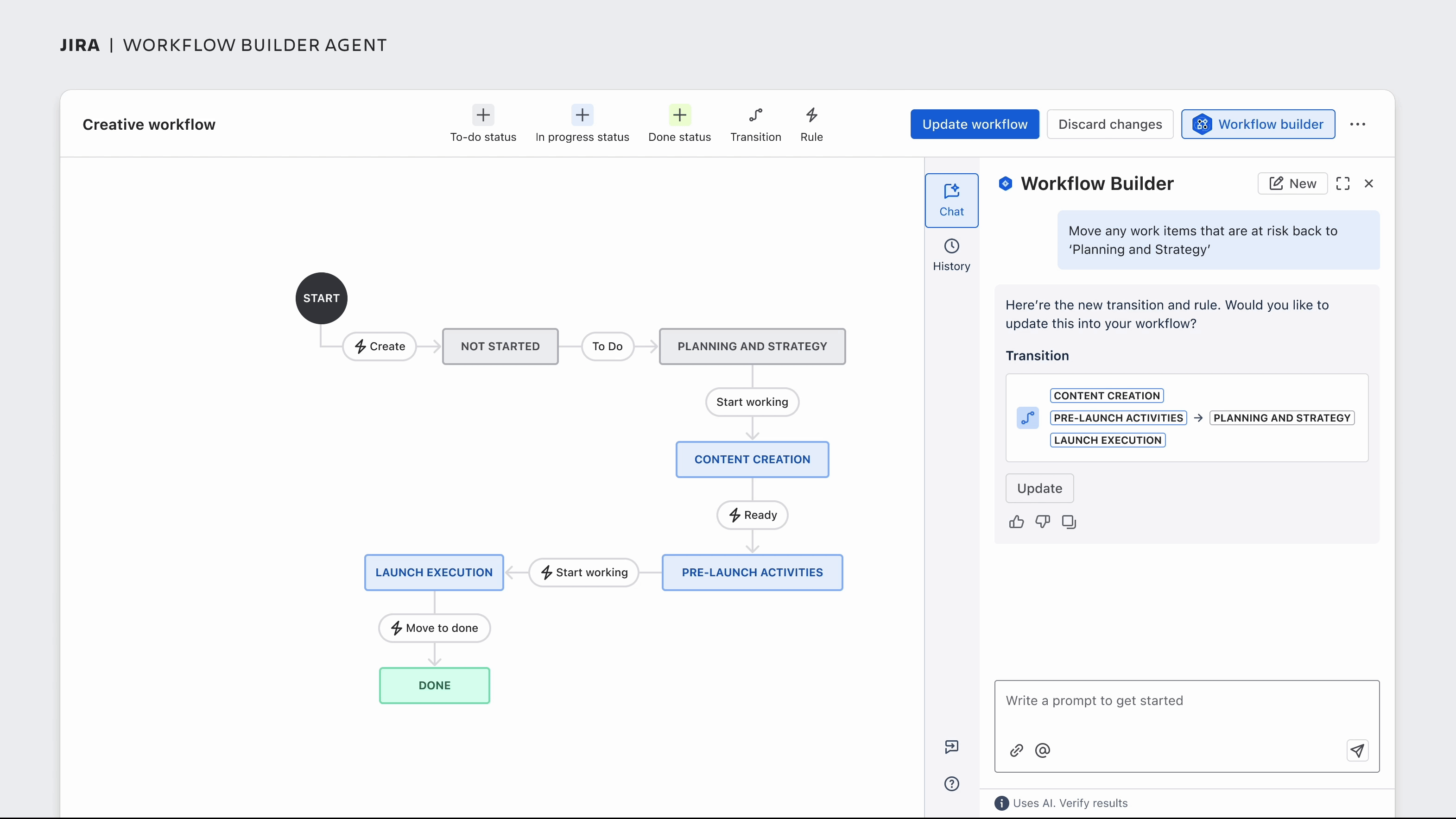The image size is (1456, 819).
Task: Insert an @ mention in the prompt
Action: (1042, 750)
